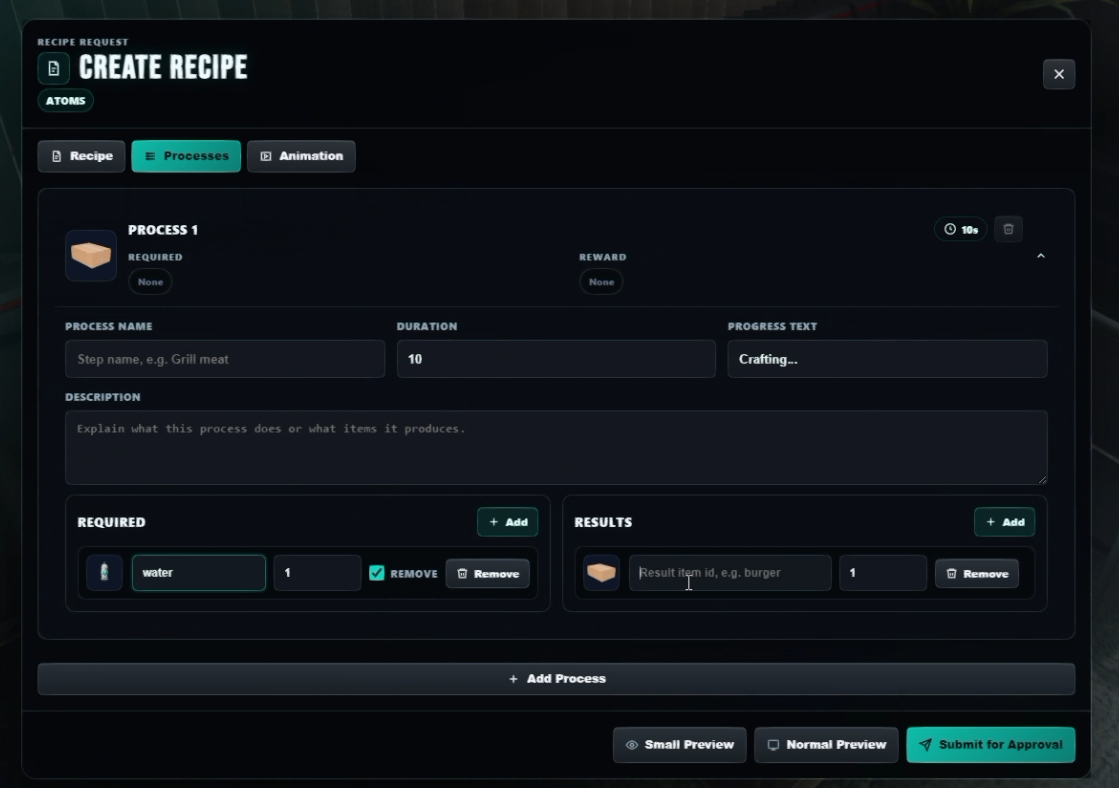Switch to the Recipe tab

pos(81,156)
